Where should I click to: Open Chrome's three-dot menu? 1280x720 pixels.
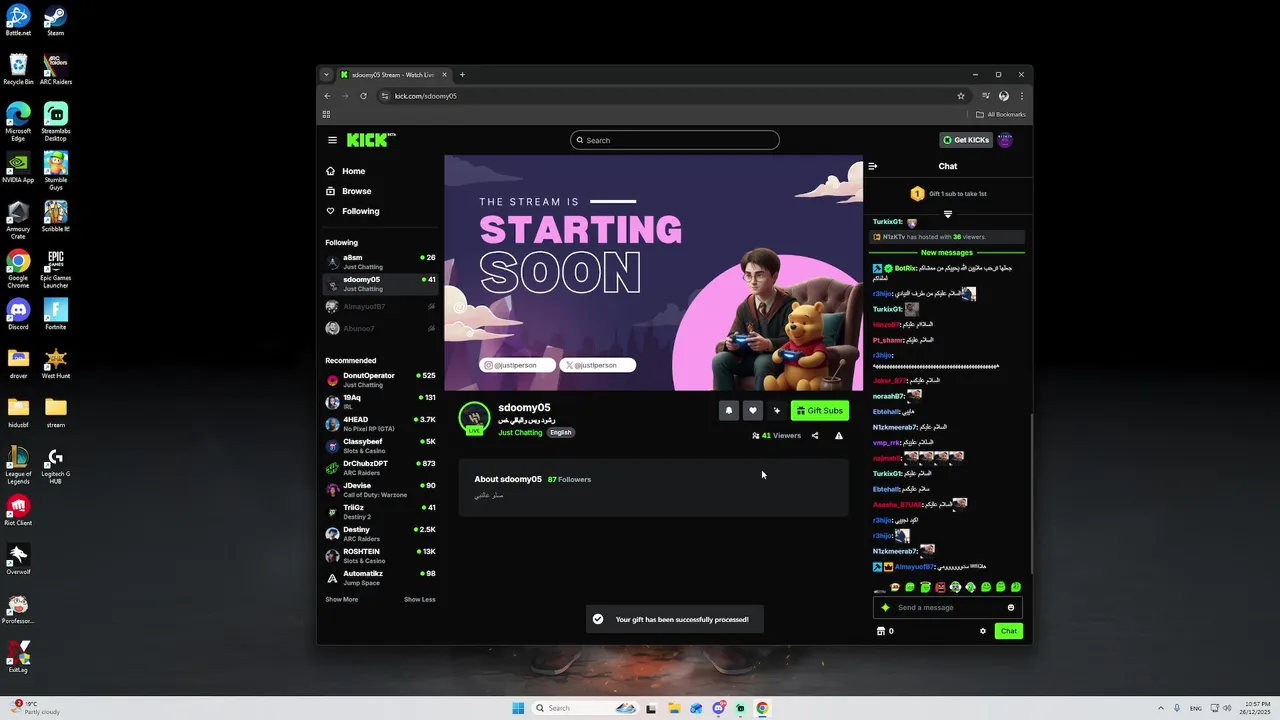coord(1021,96)
